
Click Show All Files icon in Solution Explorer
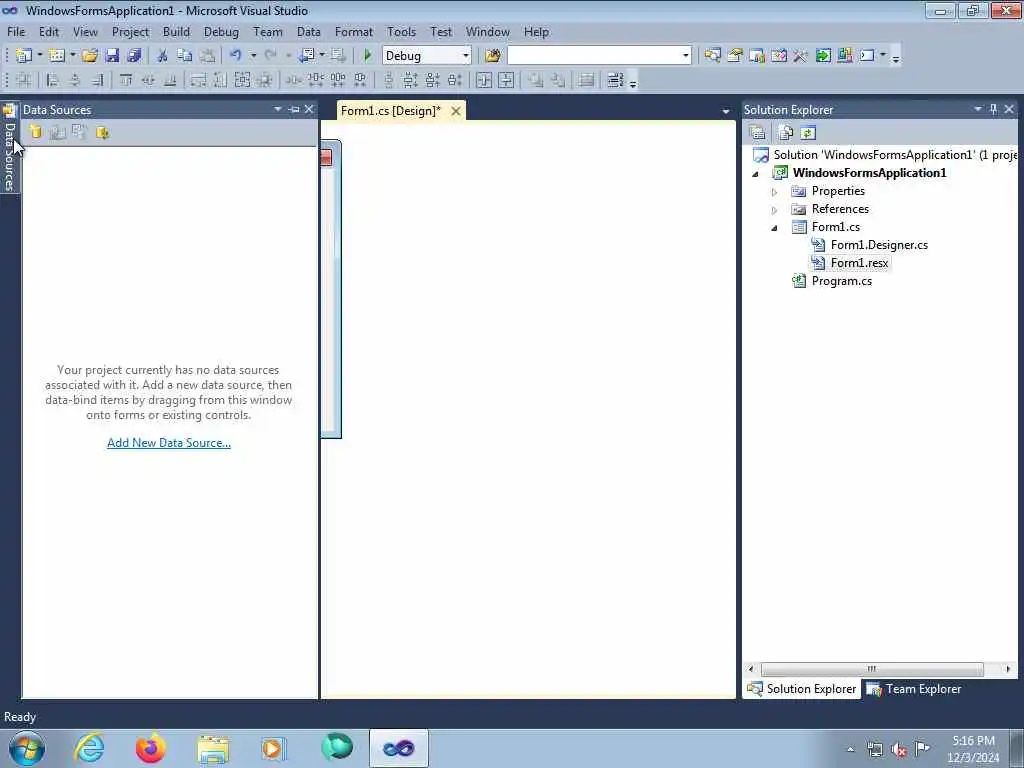pyautogui.click(x=786, y=133)
